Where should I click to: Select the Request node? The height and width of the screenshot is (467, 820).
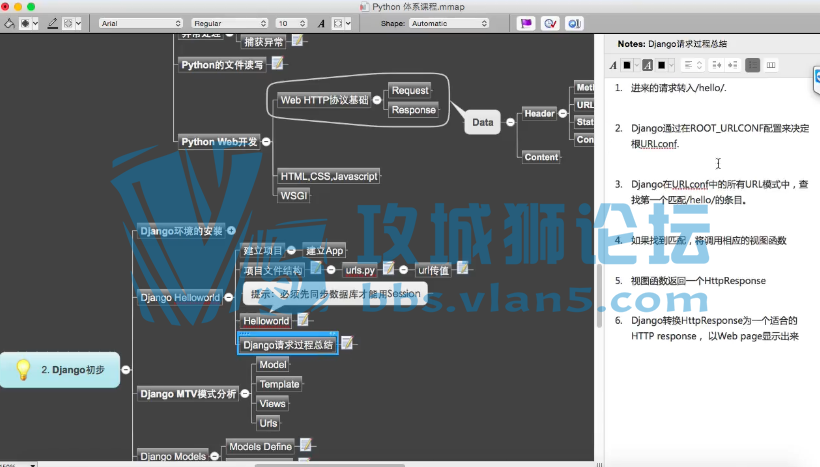click(x=410, y=90)
